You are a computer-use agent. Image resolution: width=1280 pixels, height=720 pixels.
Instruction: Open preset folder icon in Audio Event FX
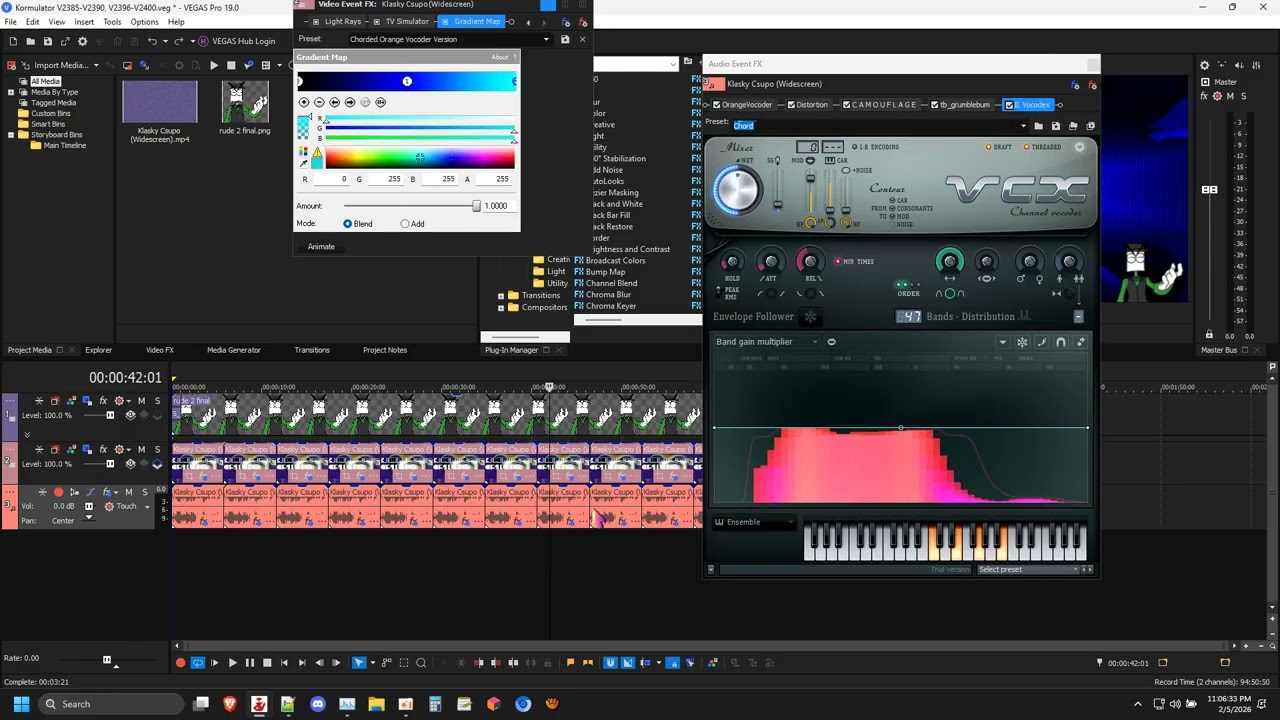click(x=1039, y=126)
